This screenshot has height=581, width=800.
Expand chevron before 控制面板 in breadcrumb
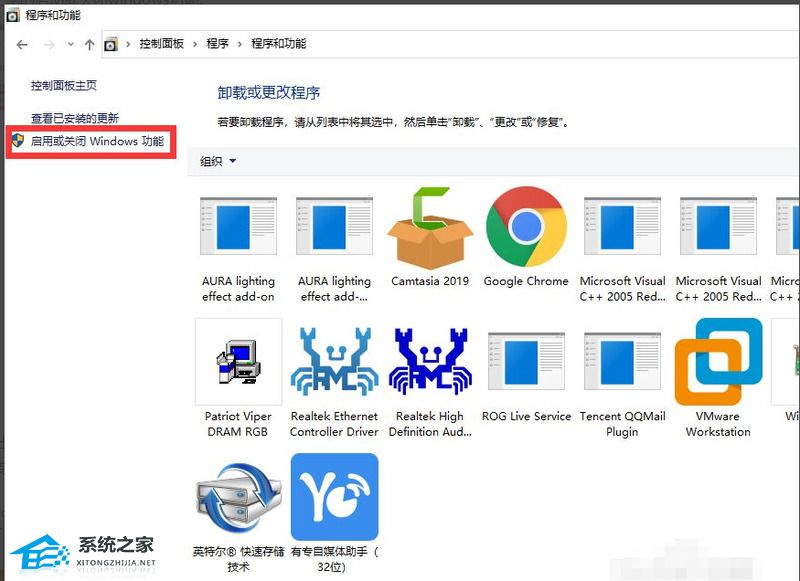(128, 44)
